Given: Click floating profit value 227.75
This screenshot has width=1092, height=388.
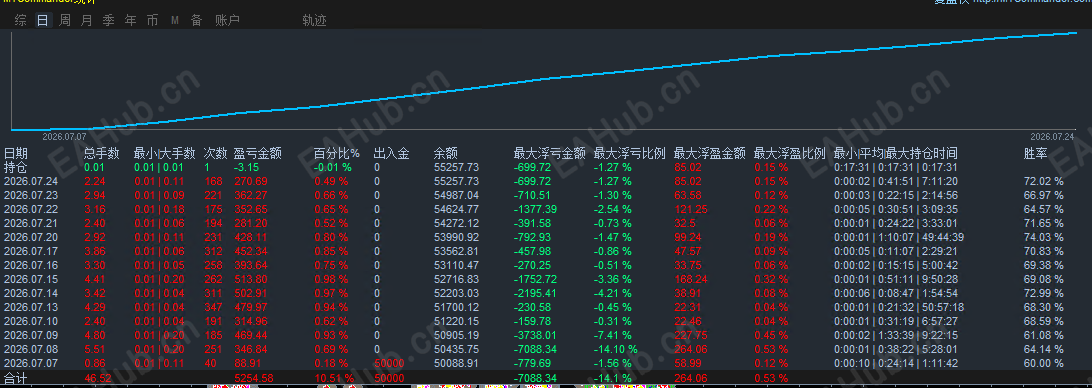Looking at the screenshot, I should coord(690,335).
